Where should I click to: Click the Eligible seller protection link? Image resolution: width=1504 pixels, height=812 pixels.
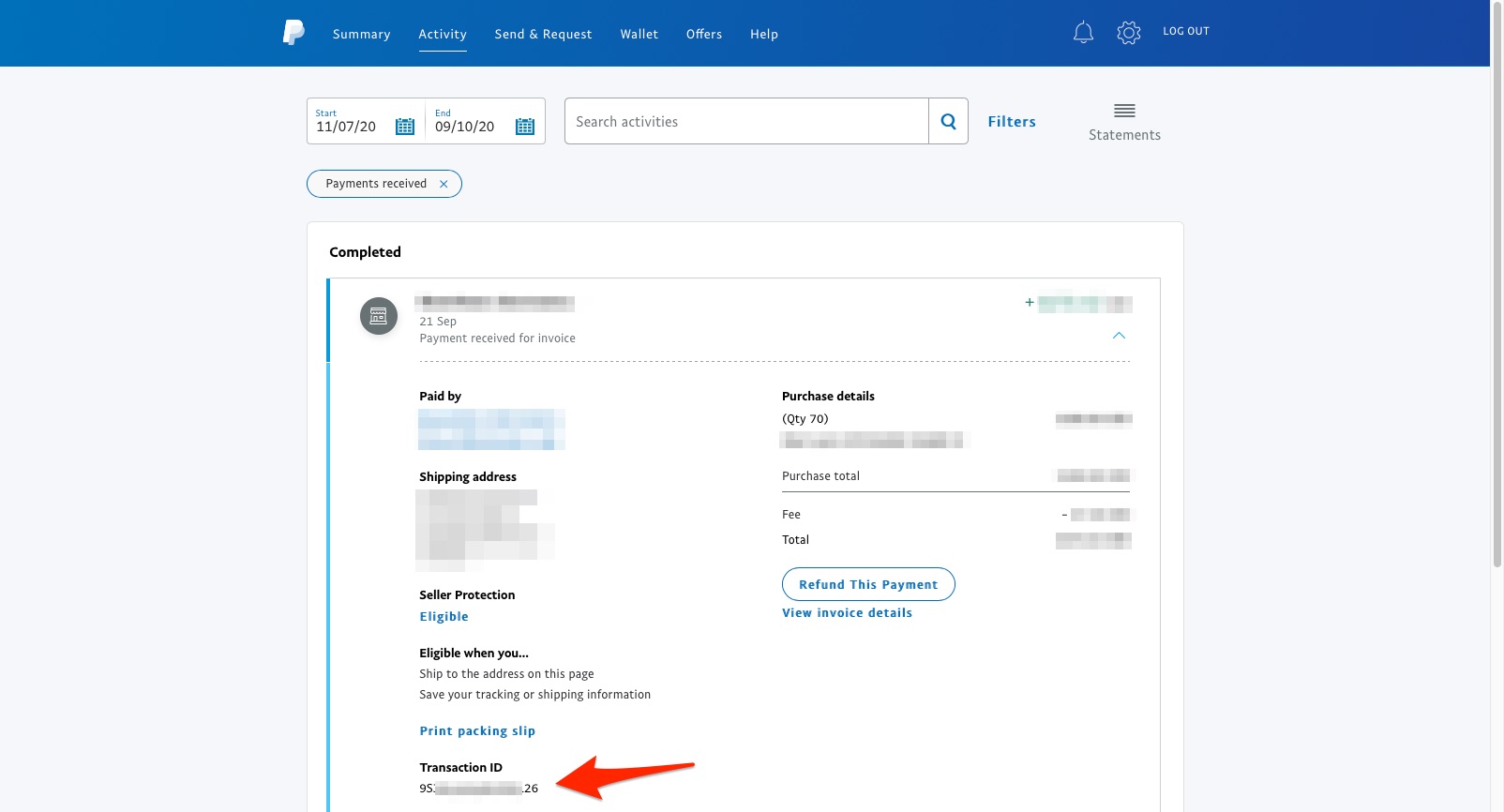coord(444,616)
